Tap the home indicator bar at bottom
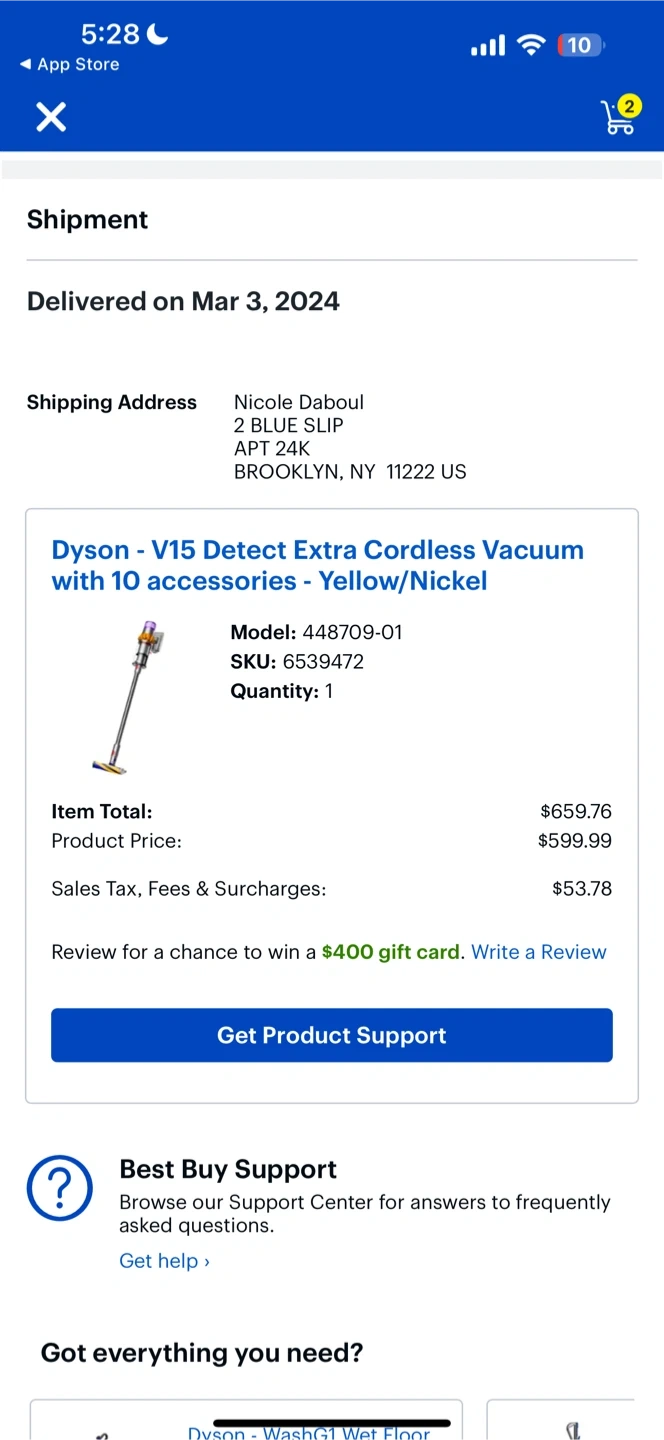Viewport: 664px width, 1440px height. tap(332, 1423)
